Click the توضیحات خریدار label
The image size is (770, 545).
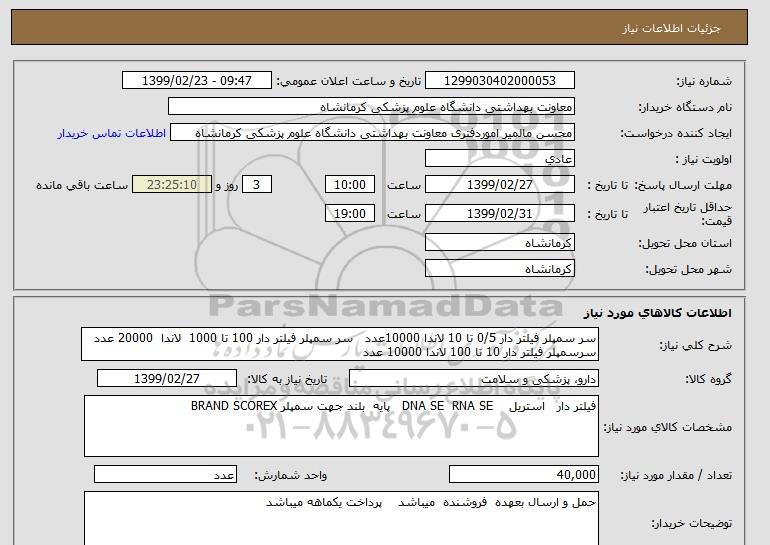click(691, 523)
